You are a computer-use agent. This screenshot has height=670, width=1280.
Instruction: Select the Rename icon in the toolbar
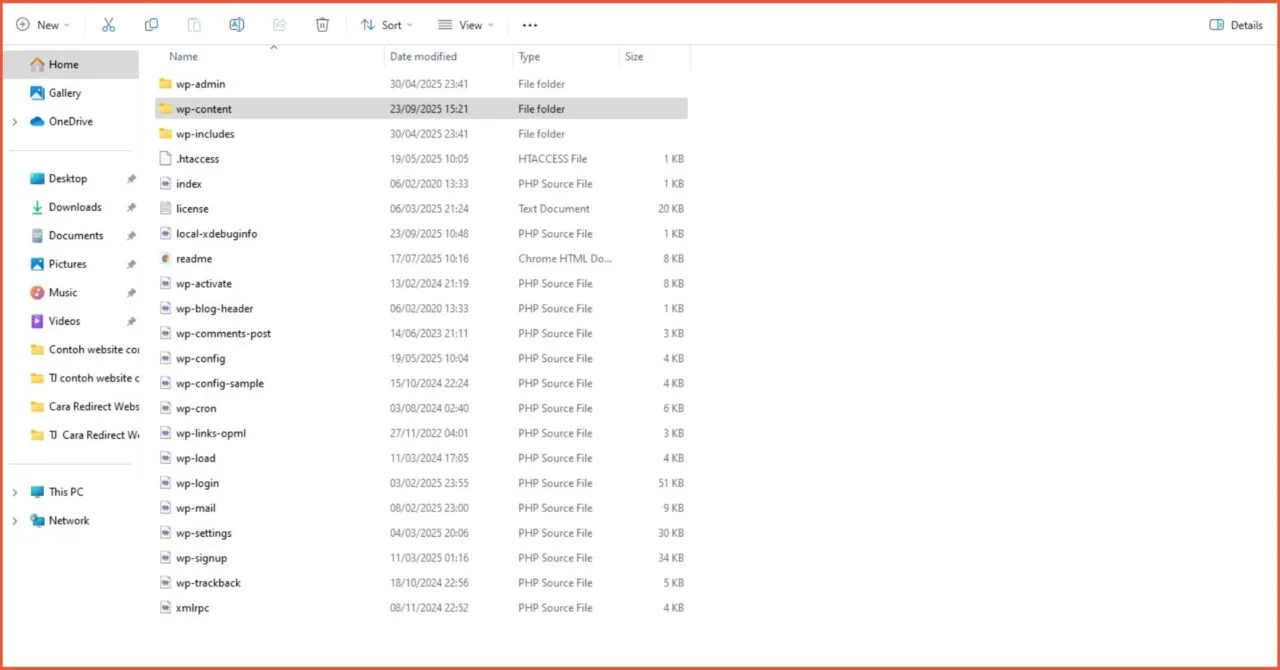[237, 24]
